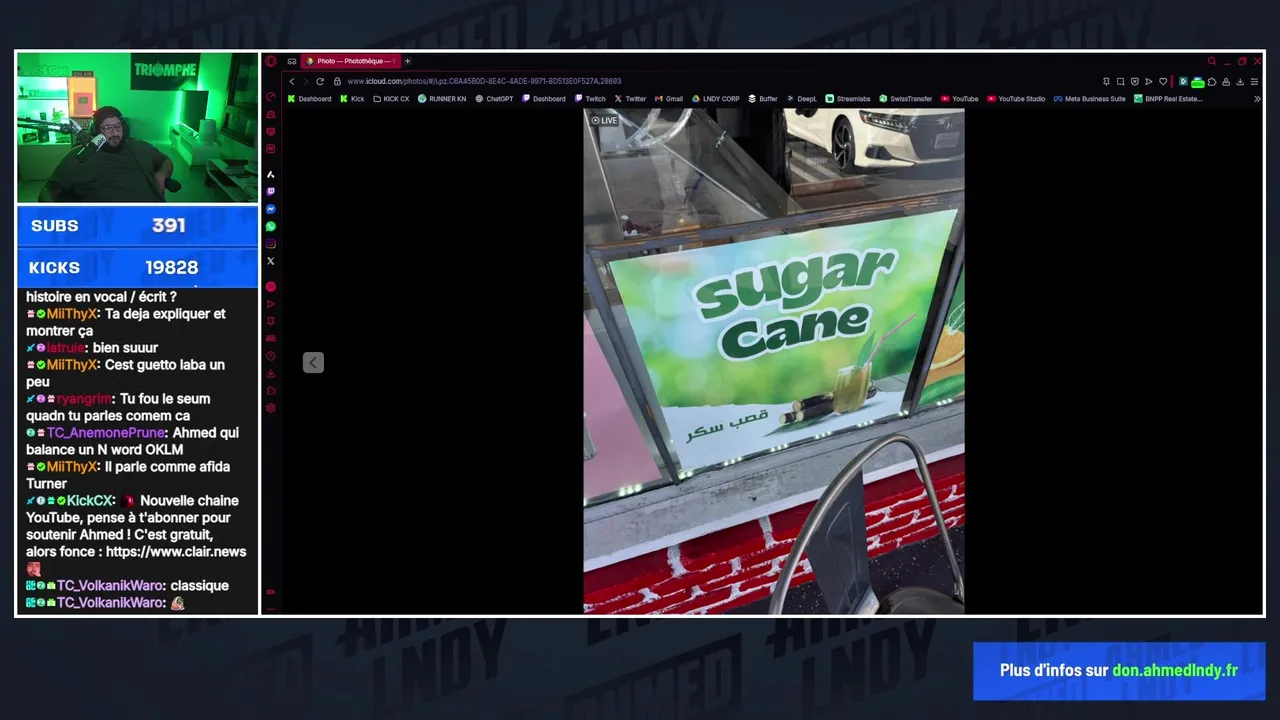Open the Meta Business Suite bookmark
Image resolution: width=1280 pixels, height=720 pixels.
click(1090, 99)
